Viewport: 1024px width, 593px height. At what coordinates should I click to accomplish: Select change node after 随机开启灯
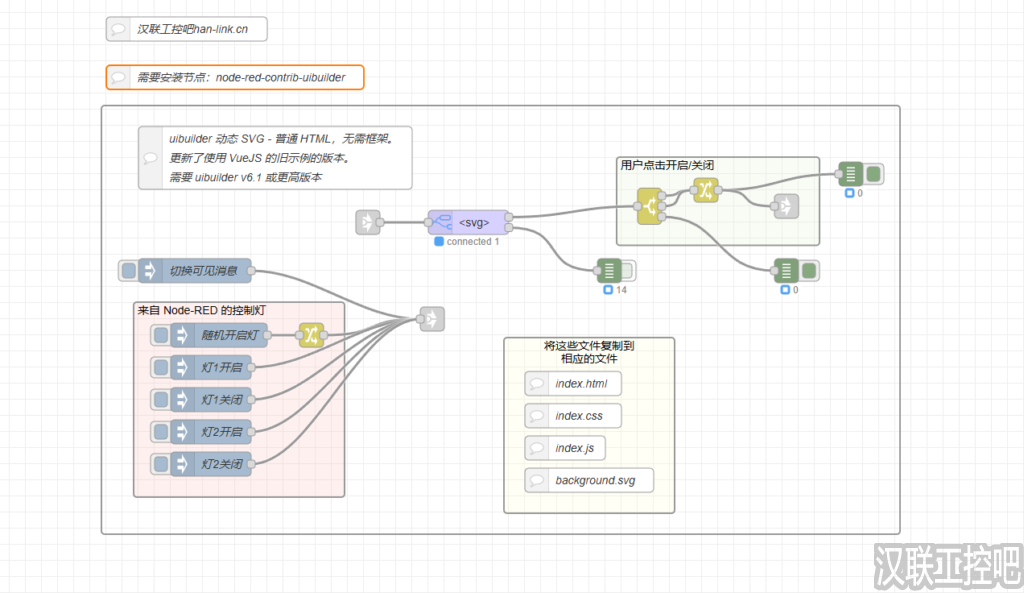[312, 335]
